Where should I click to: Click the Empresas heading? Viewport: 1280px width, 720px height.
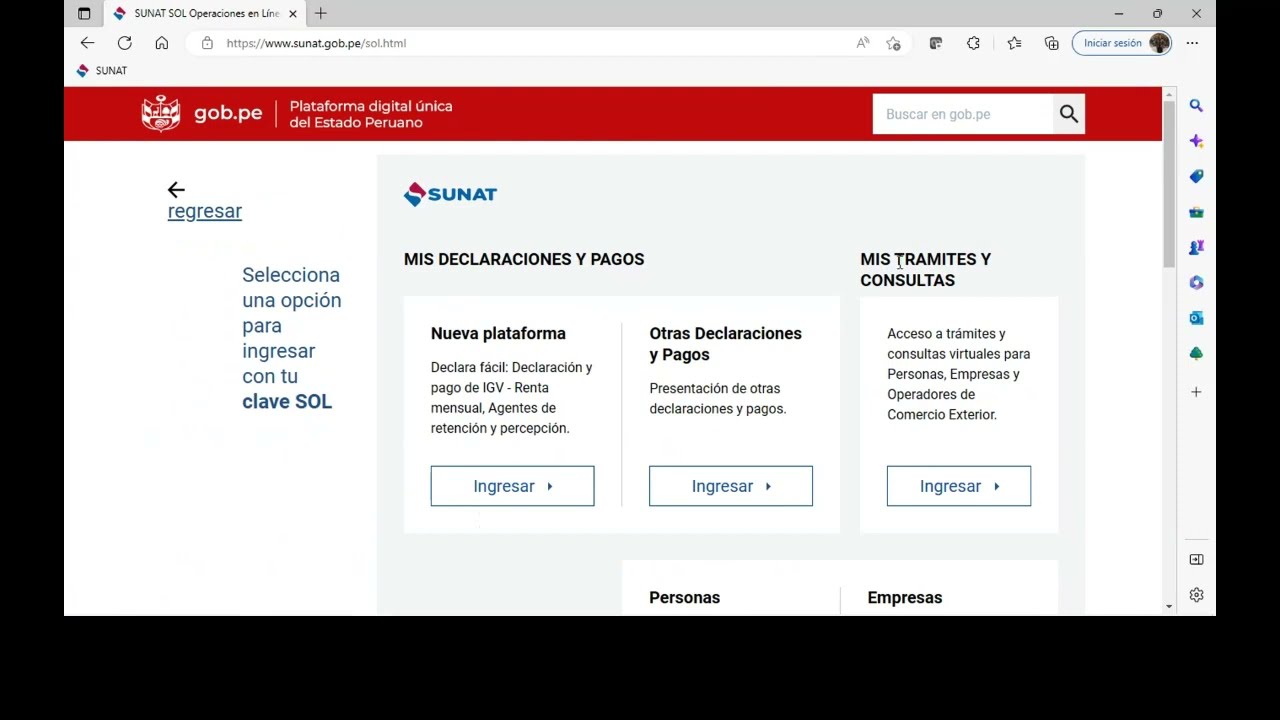click(x=905, y=597)
